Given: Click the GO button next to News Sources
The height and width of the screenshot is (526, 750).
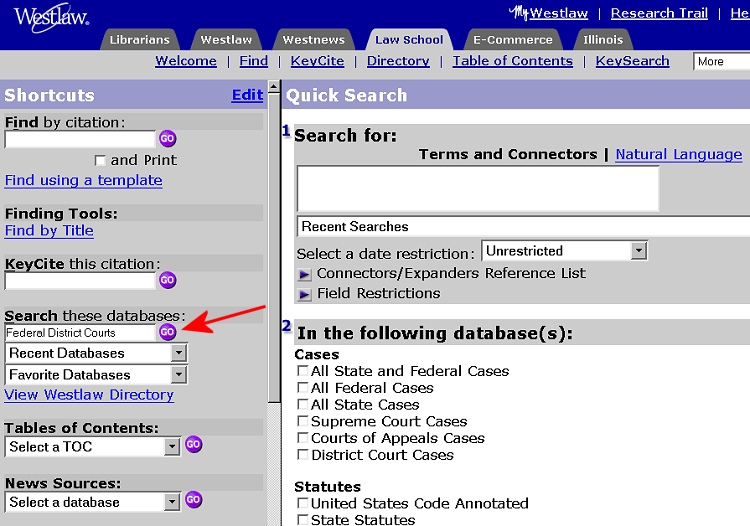Looking at the screenshot, I should [193, 500].
